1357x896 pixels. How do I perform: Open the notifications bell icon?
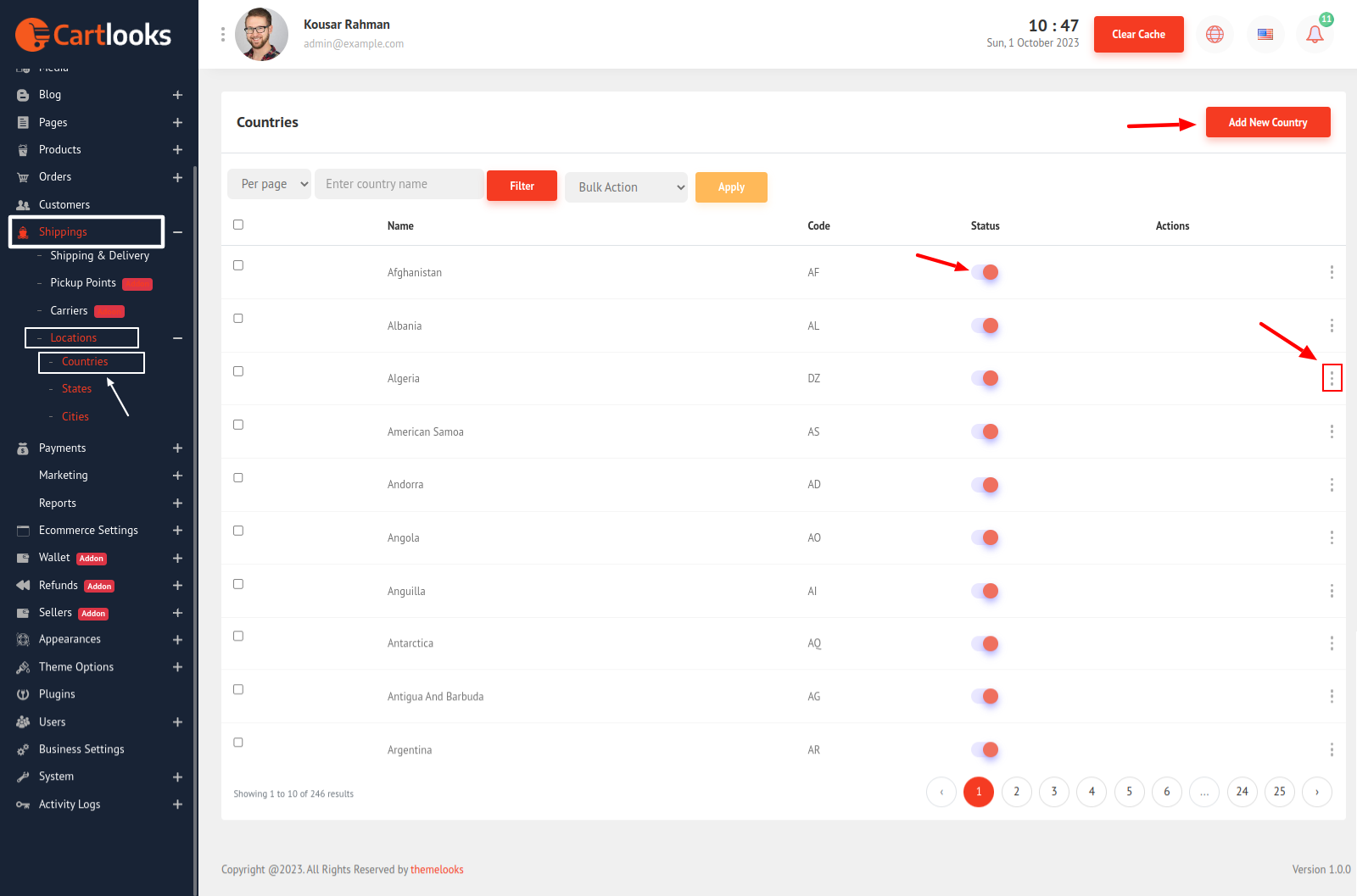(x=1315, y=35)
